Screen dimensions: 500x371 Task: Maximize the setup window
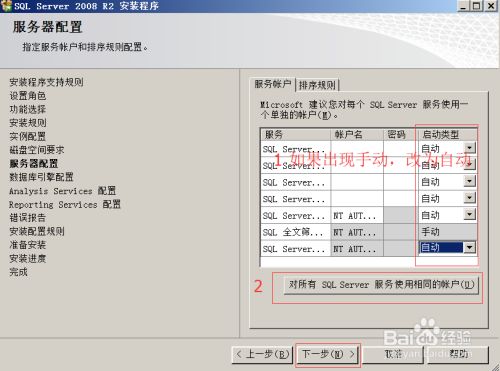[x=477, y=6]
